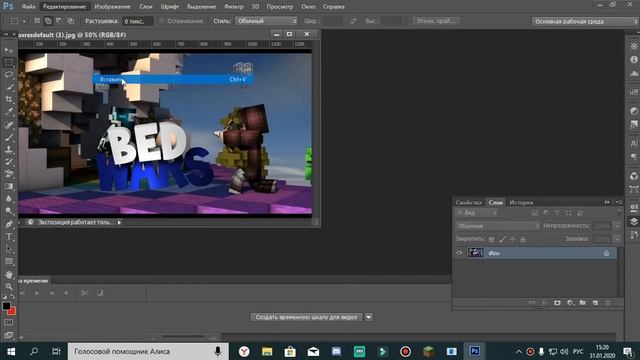Click the foreground black color swatch
The image size is (640, 360).
pyautogui.click(x=6, y=306)
